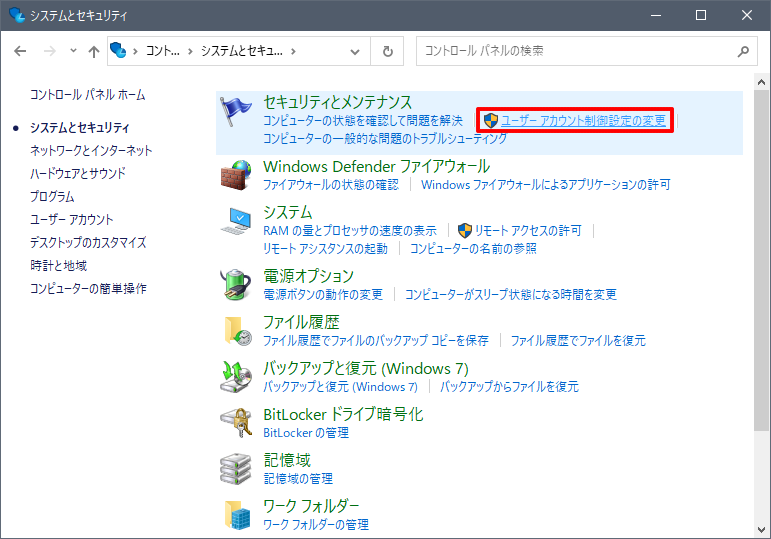Click the shield icon next to ユーザー アカウント制御設定の変更
Screen dimensions: 771x539
[x=491, y=120]
